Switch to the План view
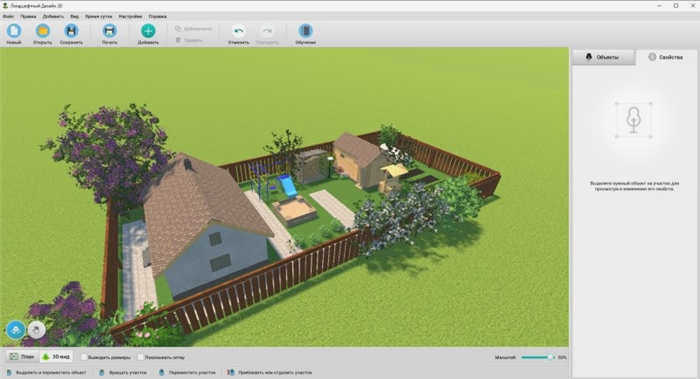This screenshot has height=379, width=700. 22,357
